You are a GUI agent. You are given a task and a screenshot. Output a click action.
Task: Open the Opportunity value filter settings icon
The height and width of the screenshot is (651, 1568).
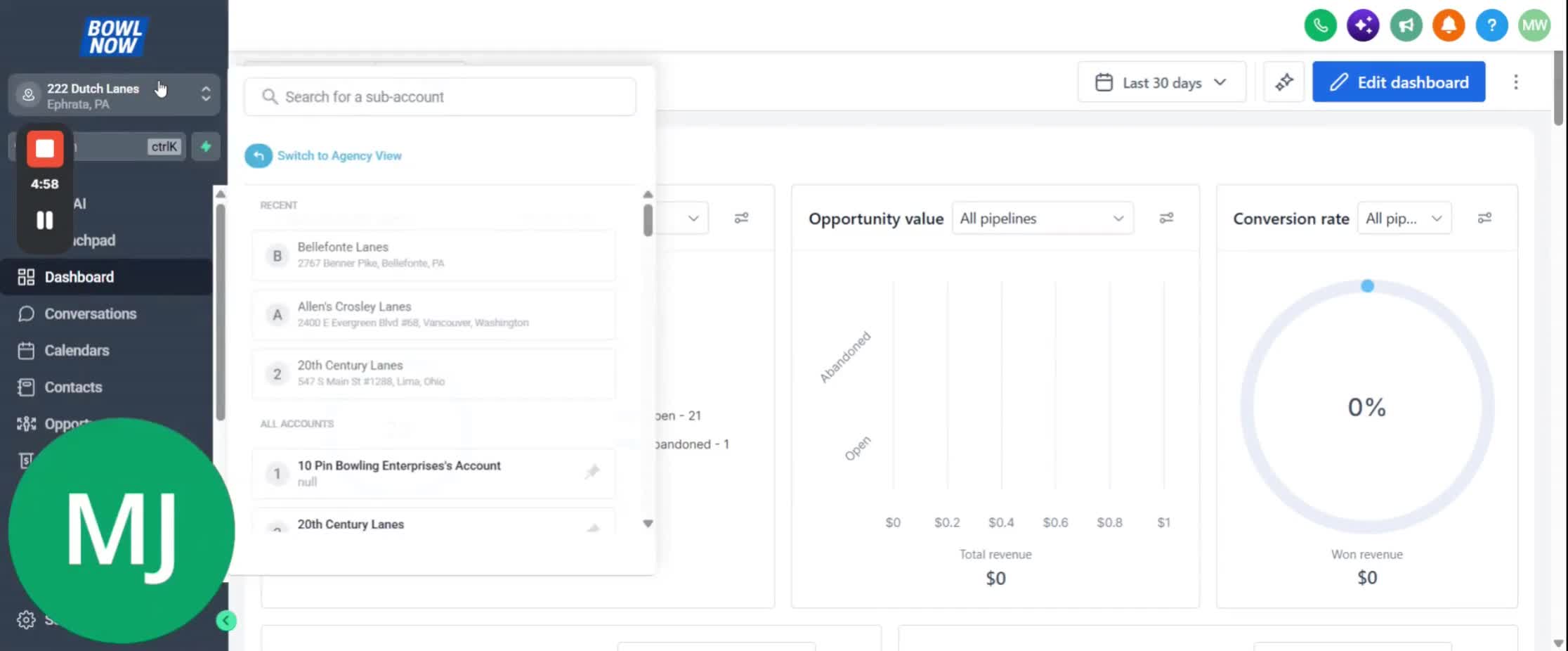click(x=1166, y=219)
